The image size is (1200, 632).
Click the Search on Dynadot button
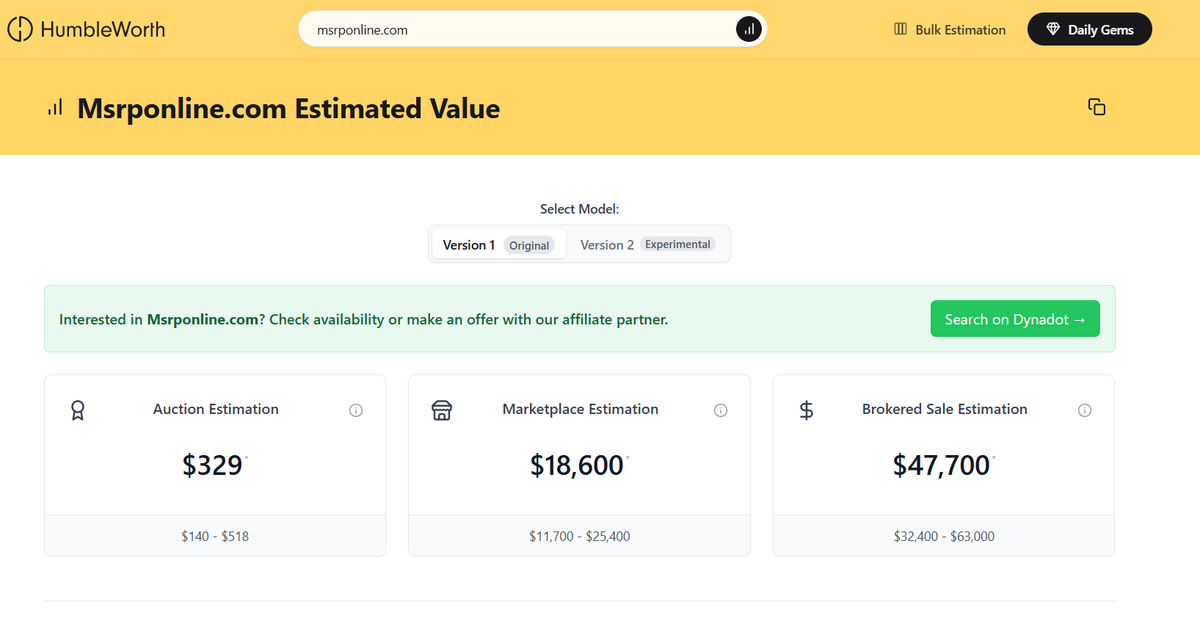(1015, 318)
